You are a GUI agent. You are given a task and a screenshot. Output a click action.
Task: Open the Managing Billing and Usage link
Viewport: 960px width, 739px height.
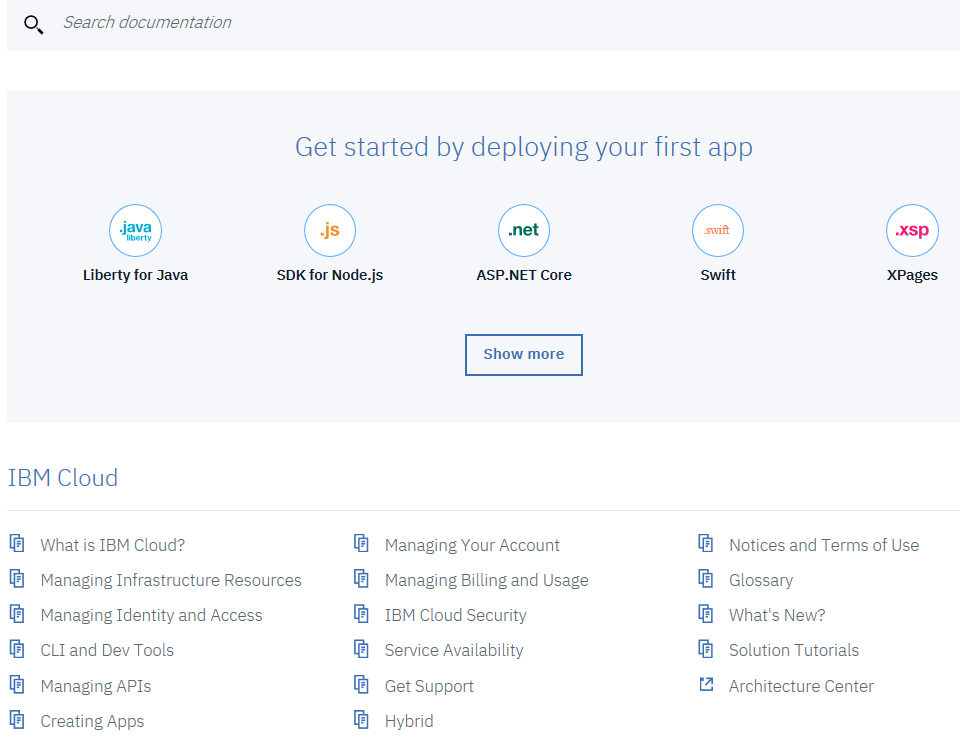(x=486, y=580)
